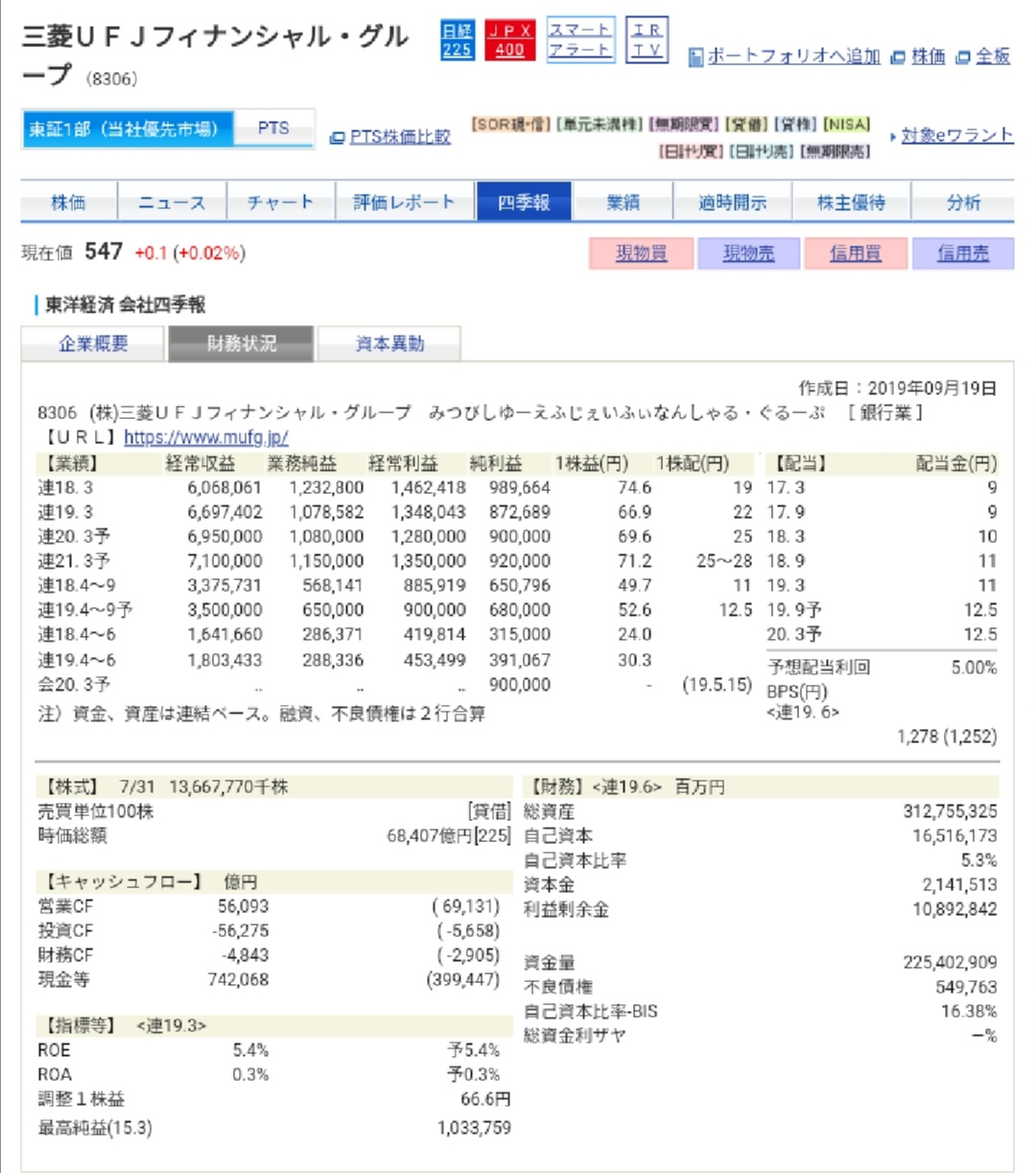The height and width of the screenshot is (1173, 1036).
Task: Click the ROE value 5.4%
Action: [x=250, y=1050]
